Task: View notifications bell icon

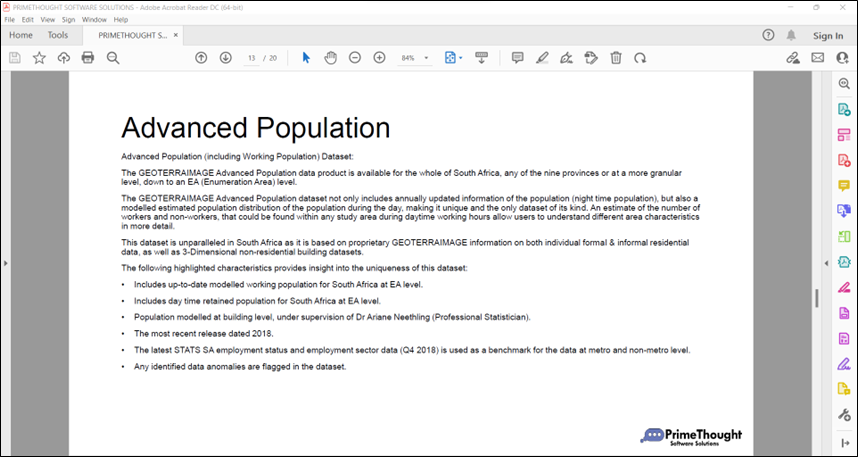Action: (x=791, y=36)
